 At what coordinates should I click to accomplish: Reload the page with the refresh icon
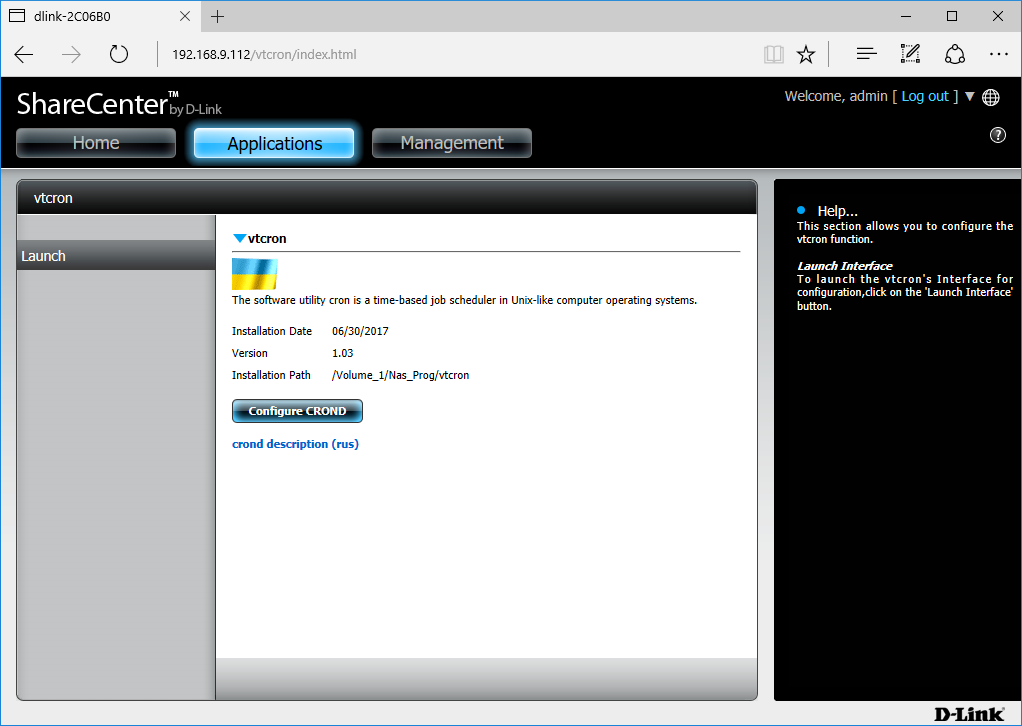click(119, 54)
